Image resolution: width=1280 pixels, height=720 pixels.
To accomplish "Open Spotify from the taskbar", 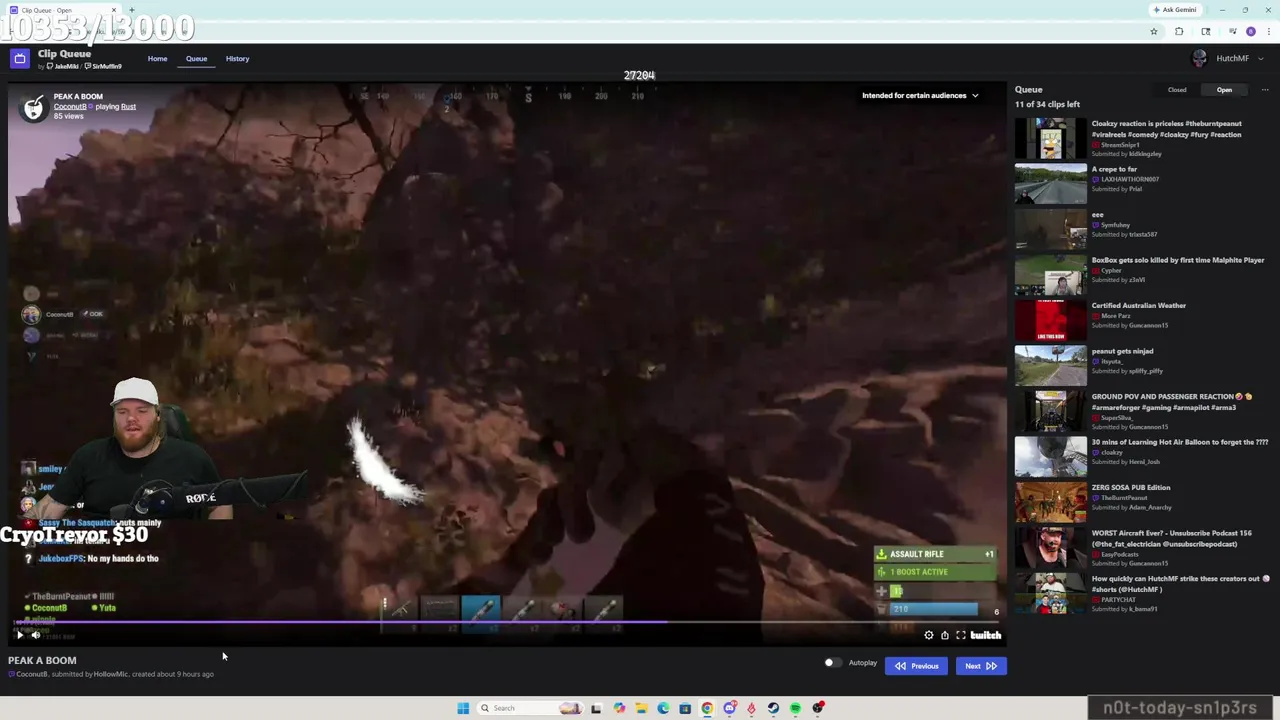I will click(795, 708).
